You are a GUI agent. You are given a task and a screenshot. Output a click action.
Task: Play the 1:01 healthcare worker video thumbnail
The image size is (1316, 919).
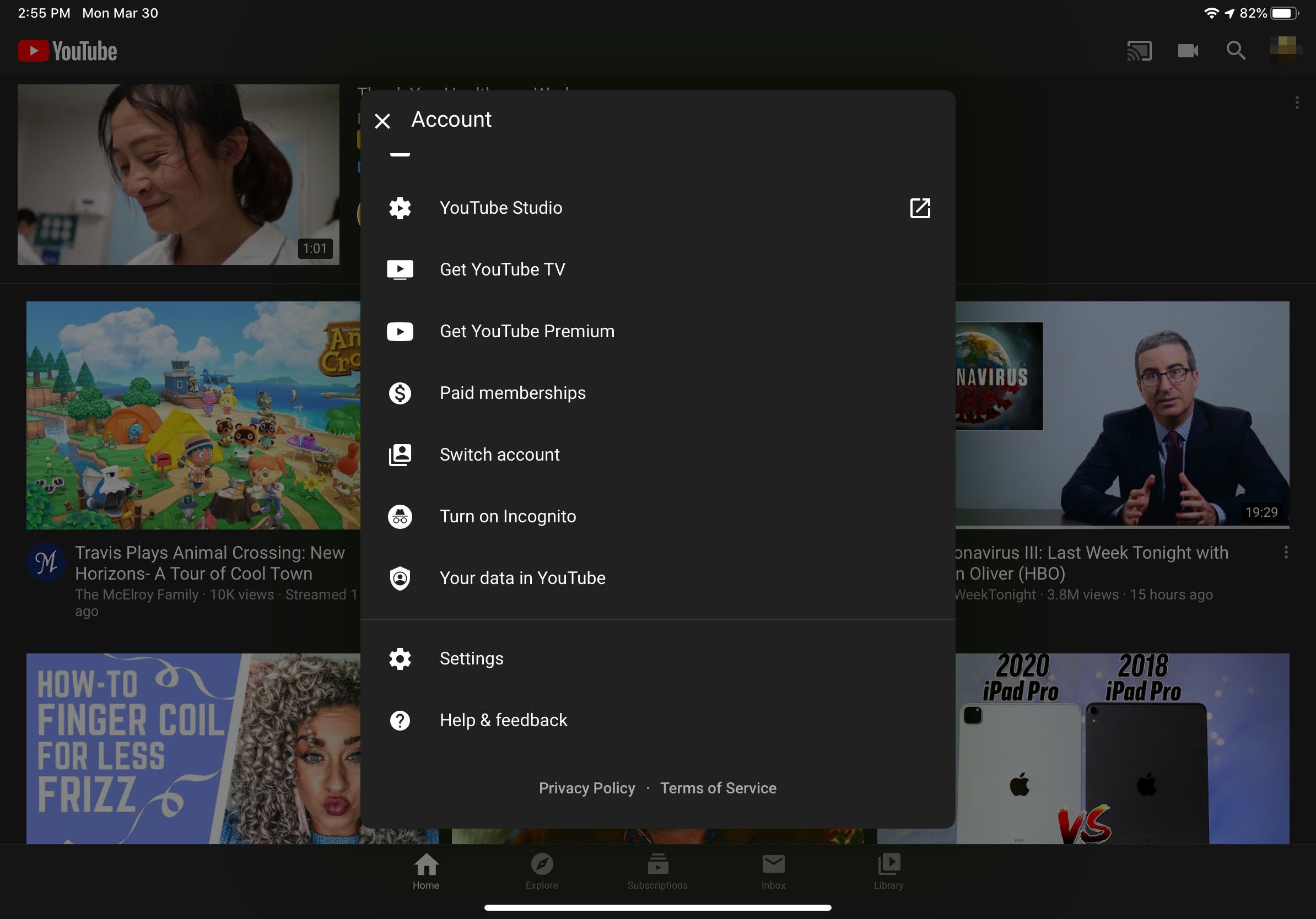coord(178,175)
